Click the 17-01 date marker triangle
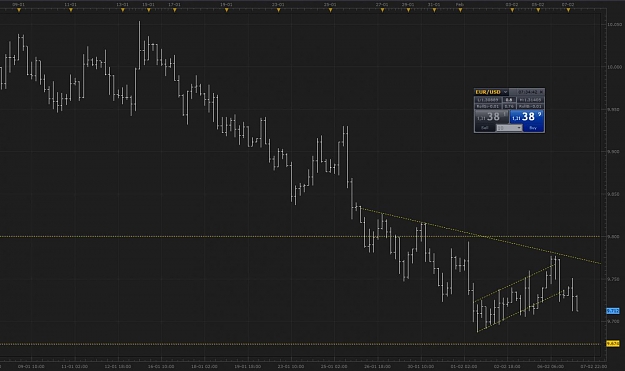 coord(174,10)
